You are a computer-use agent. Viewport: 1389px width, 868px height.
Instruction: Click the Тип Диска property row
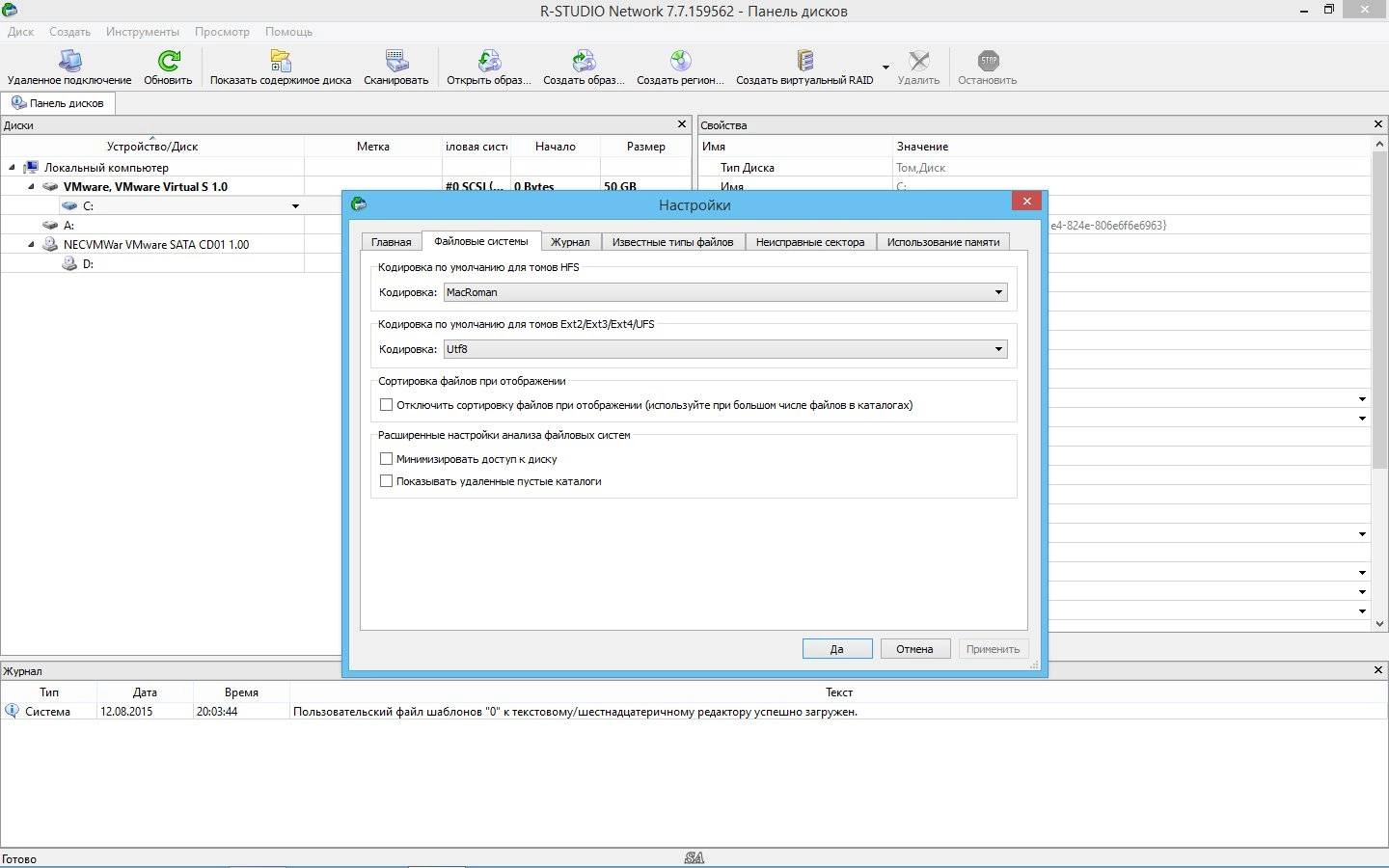pyautogui.click(x=1034, y=168)
